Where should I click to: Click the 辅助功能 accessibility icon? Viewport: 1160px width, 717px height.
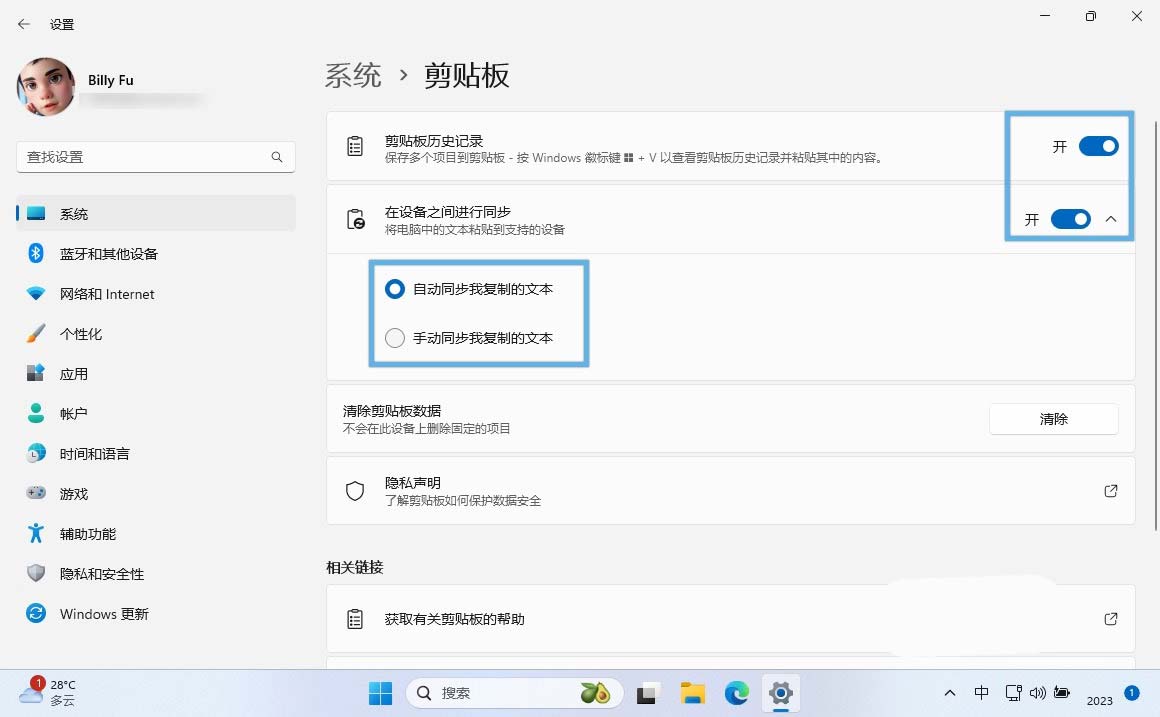[x=36, y=534]
